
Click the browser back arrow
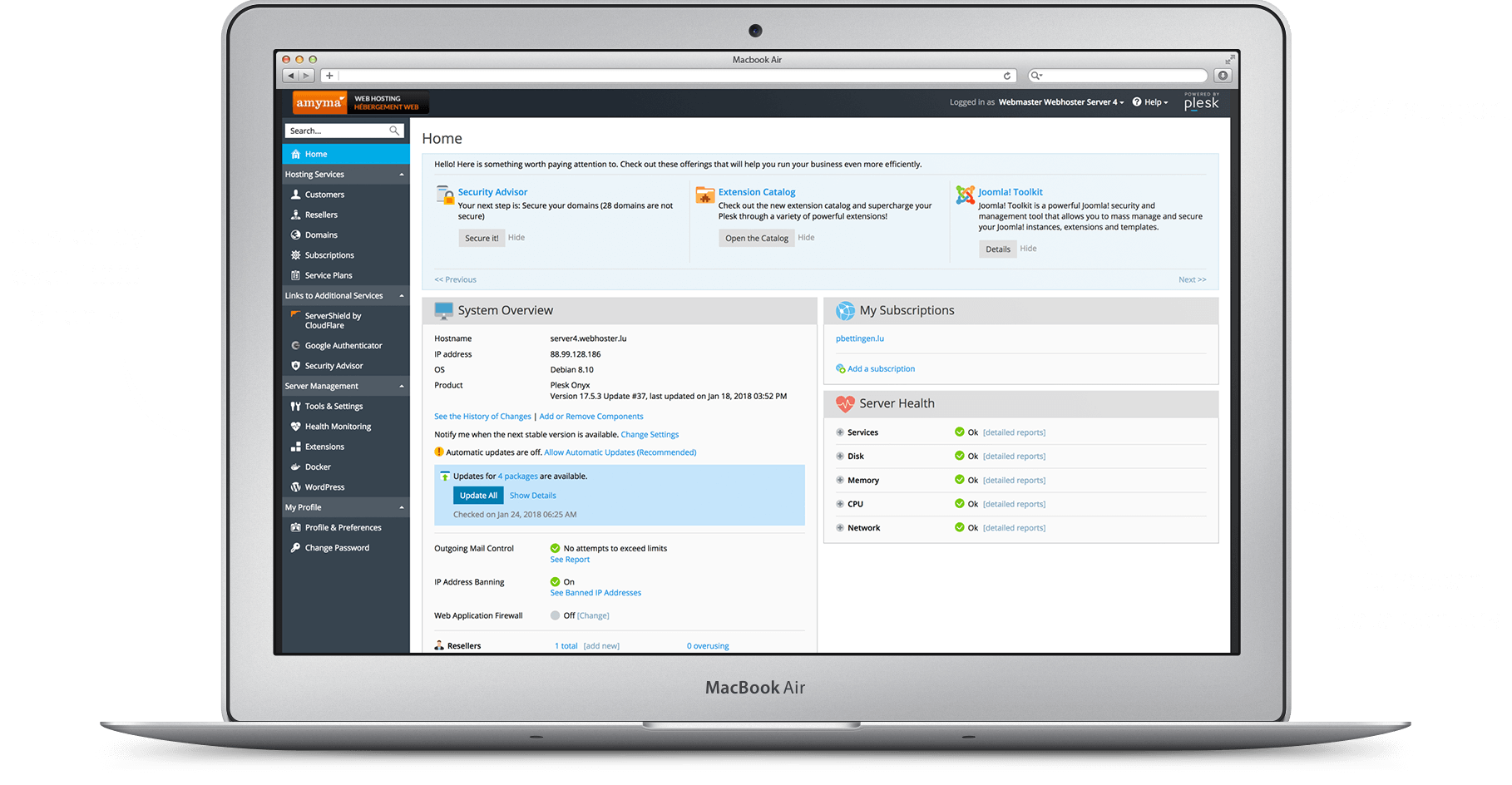coord(291,76)
